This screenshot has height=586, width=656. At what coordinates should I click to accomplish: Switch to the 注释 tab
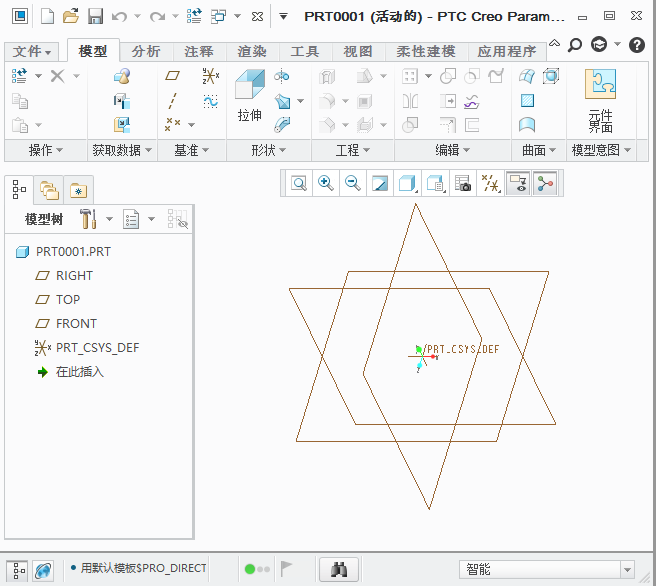point(199,52)
